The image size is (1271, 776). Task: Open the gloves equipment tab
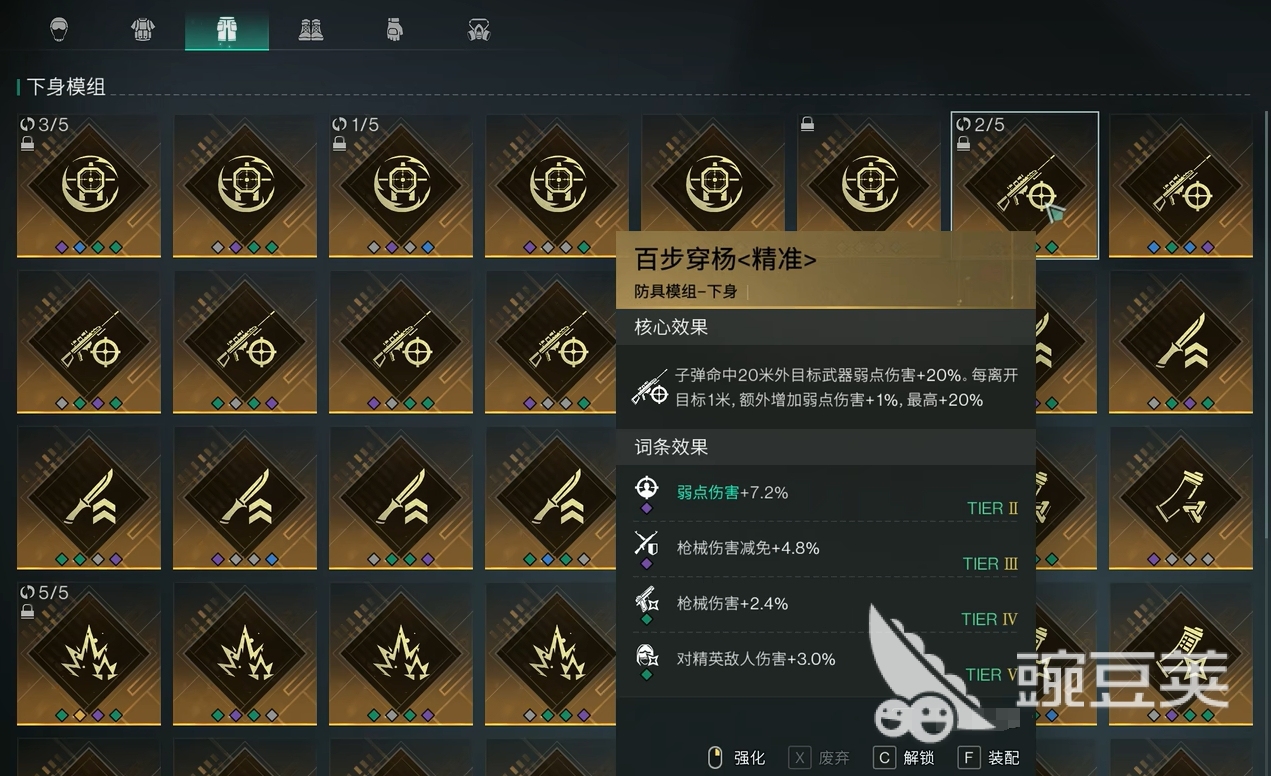click(x=395, y=30)
